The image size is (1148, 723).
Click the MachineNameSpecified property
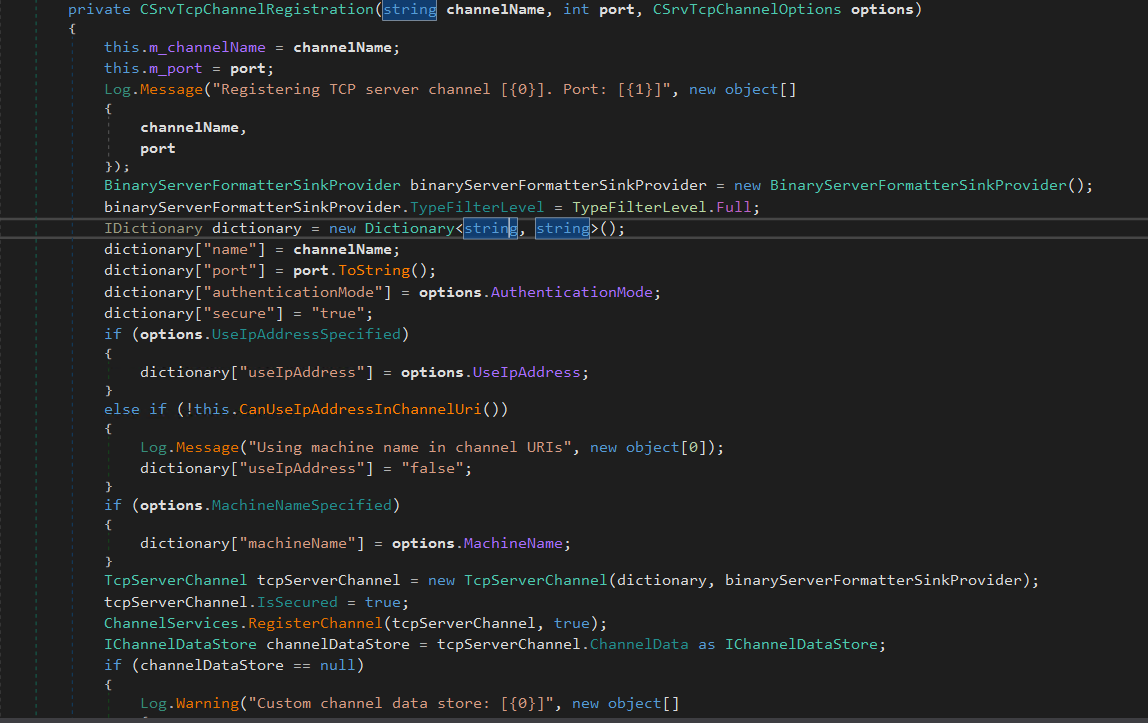301,505
